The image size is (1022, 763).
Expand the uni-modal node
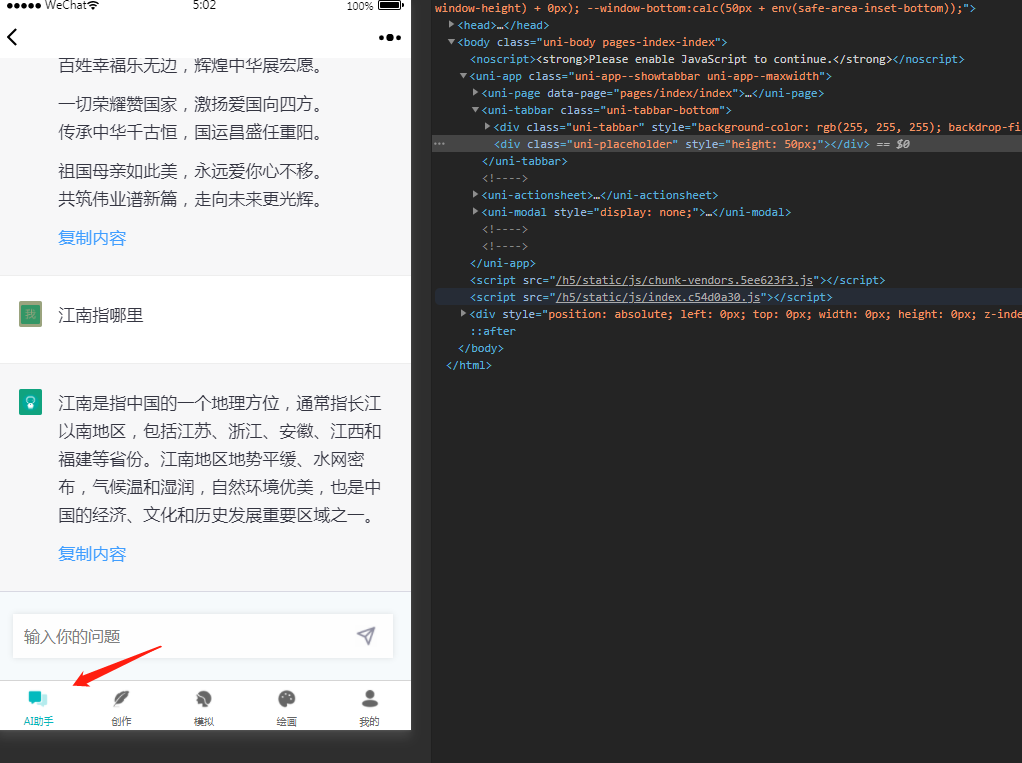[x=476, y=211]
